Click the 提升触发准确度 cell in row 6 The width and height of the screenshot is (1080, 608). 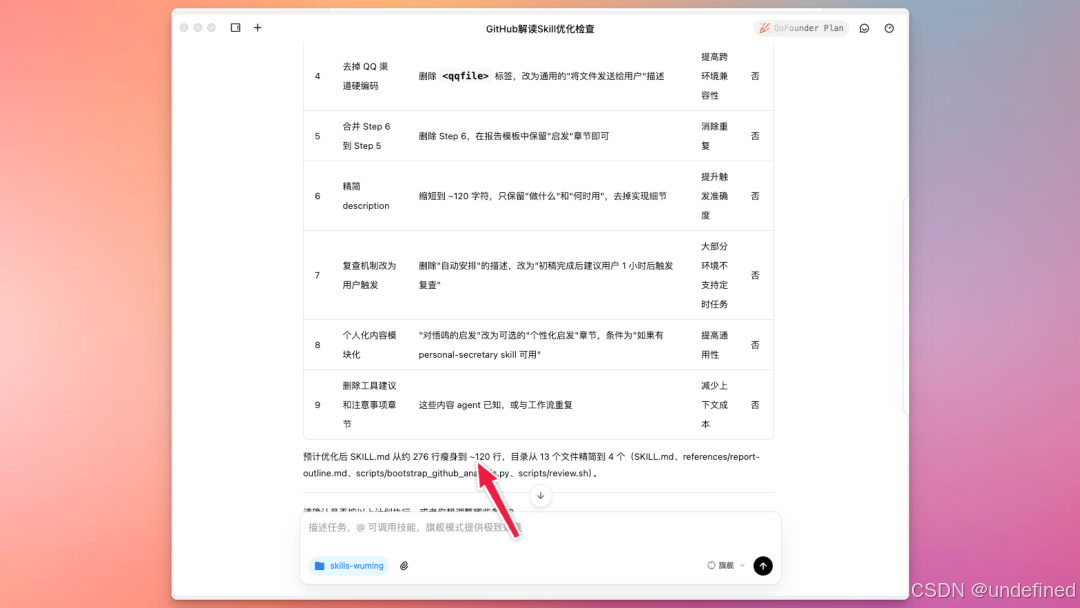pyautogui.click(x=714, y=196)
